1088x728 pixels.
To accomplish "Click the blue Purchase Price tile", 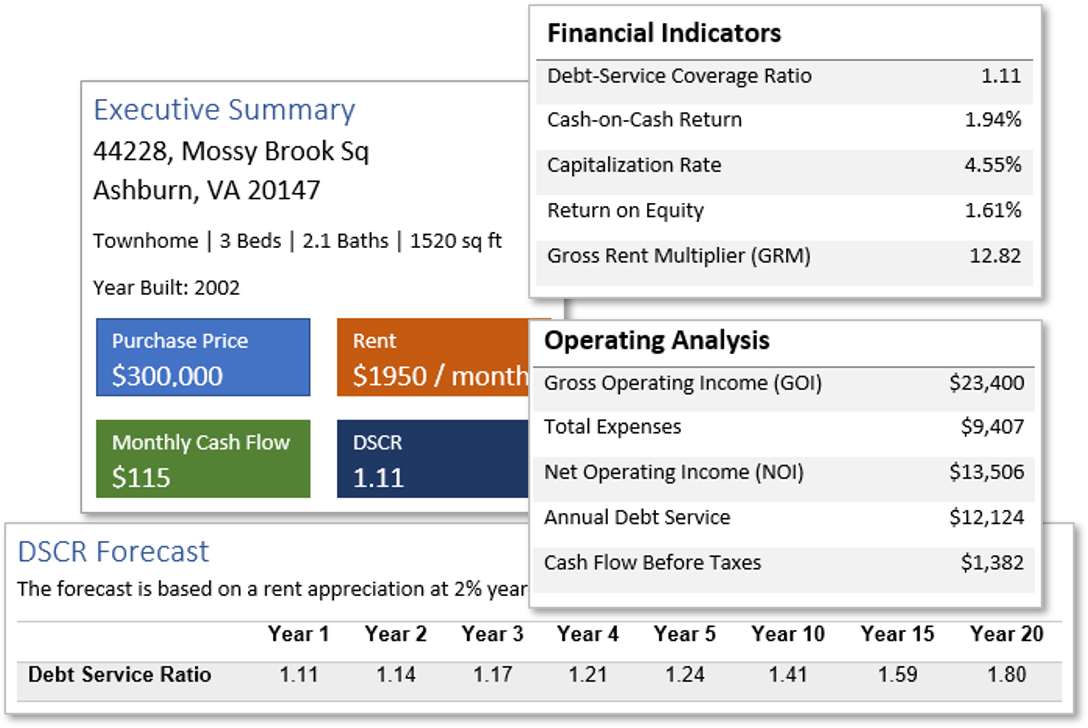I will pos(203,358).
